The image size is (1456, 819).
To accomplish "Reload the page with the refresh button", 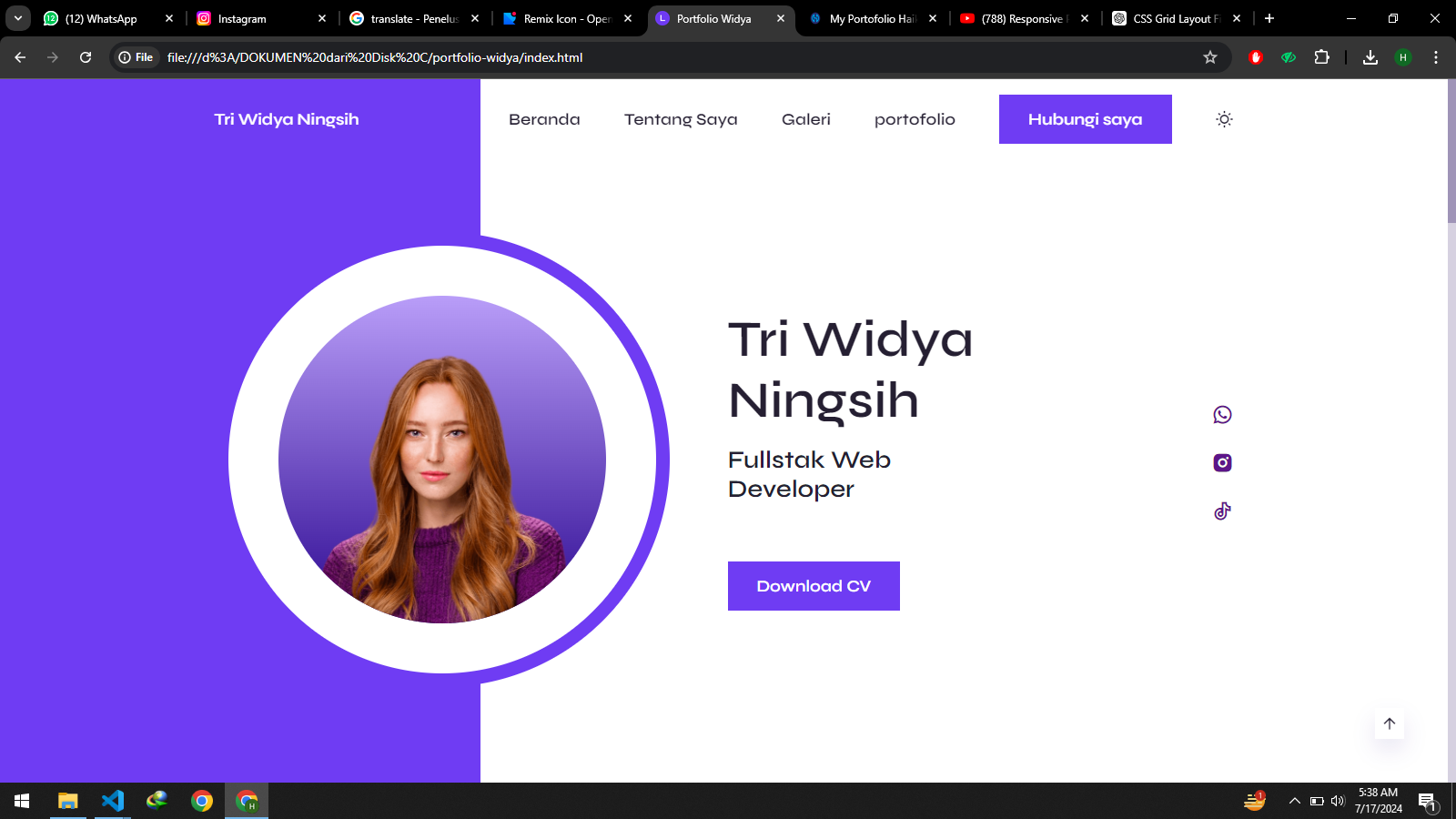I will pyautogui.click(x=86, y=57).
